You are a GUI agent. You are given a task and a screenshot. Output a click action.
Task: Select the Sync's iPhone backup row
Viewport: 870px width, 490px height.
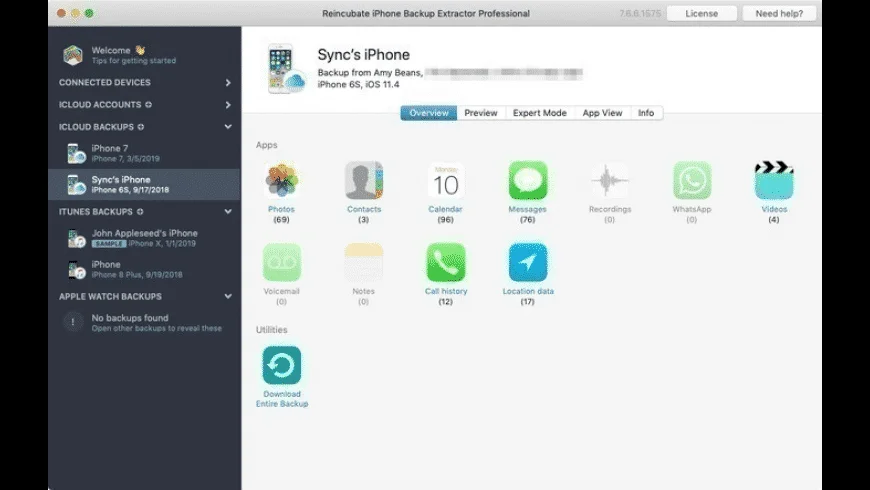click(144, 184)
